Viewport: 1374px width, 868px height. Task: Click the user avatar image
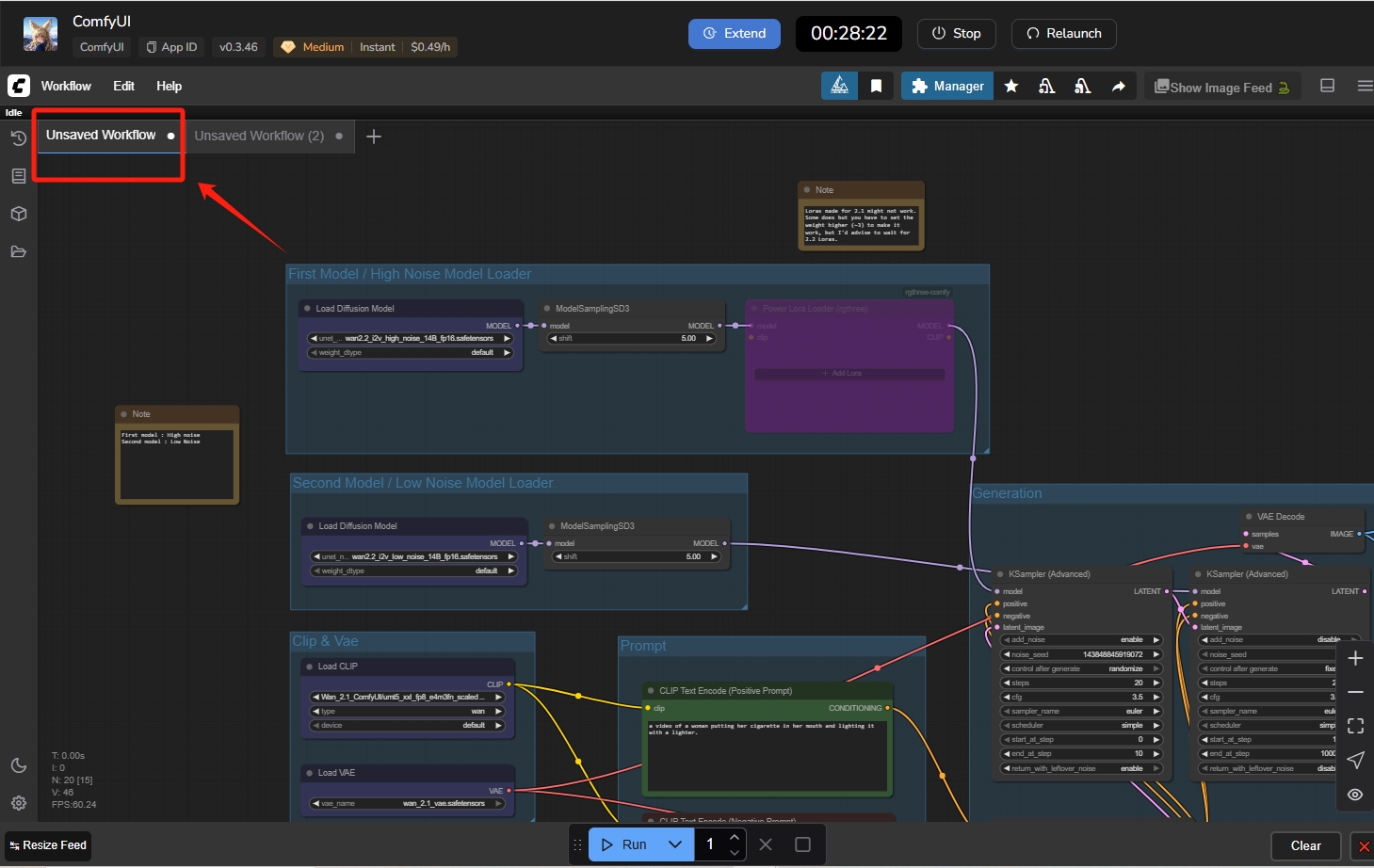click(x=40, y=33)
